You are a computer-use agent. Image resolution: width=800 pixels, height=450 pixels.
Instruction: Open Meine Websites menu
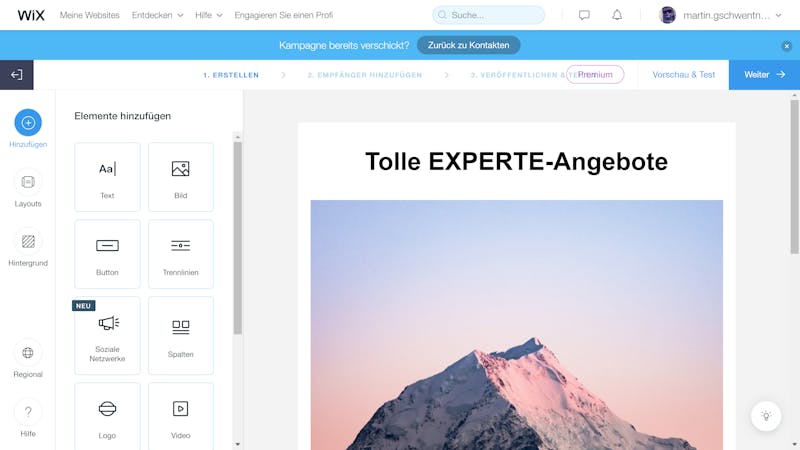coord(89,15)
